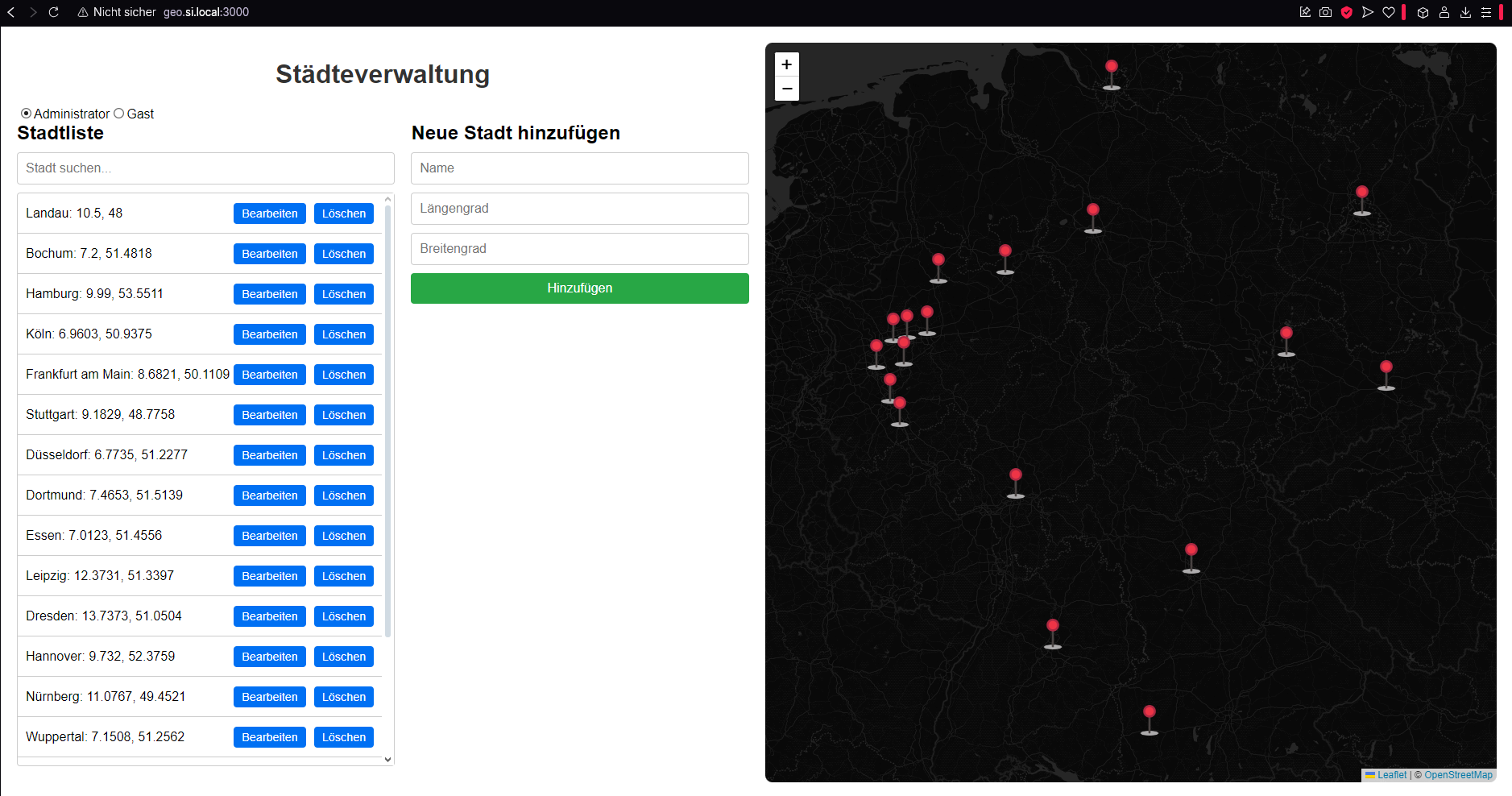Delete Köln using its Löschen button
This screenshot has width=1512, height=796.
click(x=343, y=334)
